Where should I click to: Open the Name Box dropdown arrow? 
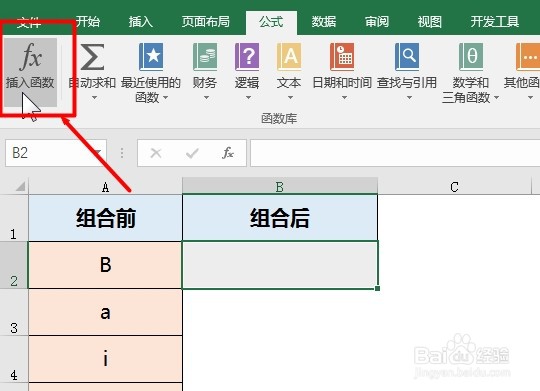(98, 152)
